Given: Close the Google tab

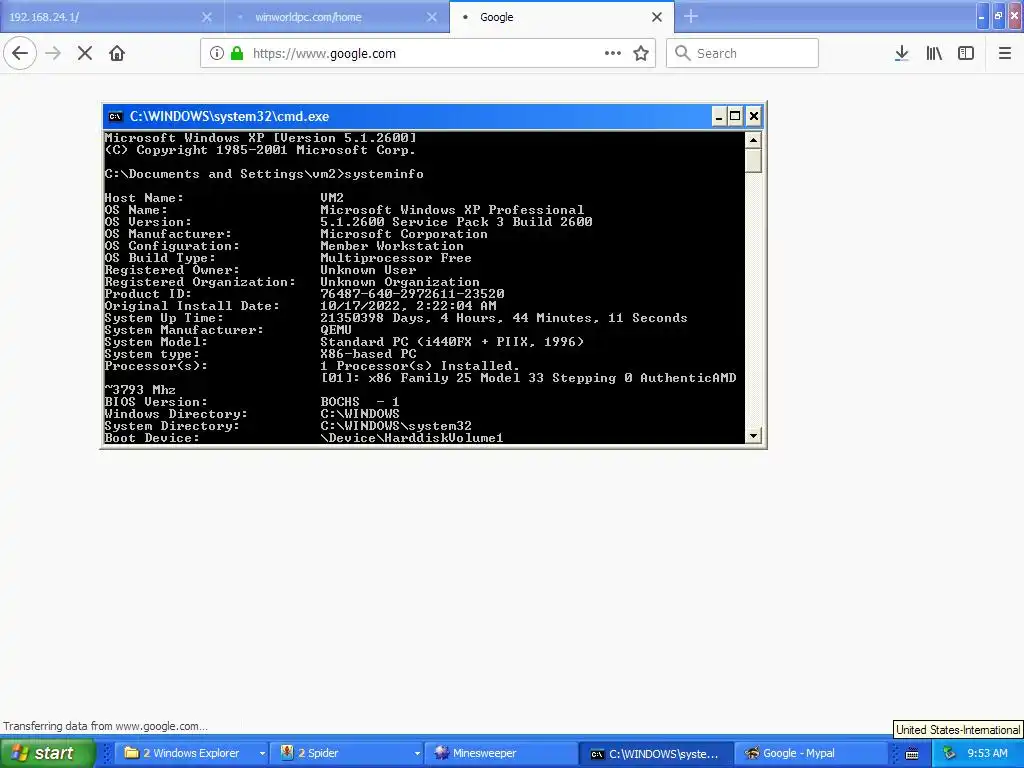Looking at the screenshot, I should pyautogui.click(x=657, y=17).
